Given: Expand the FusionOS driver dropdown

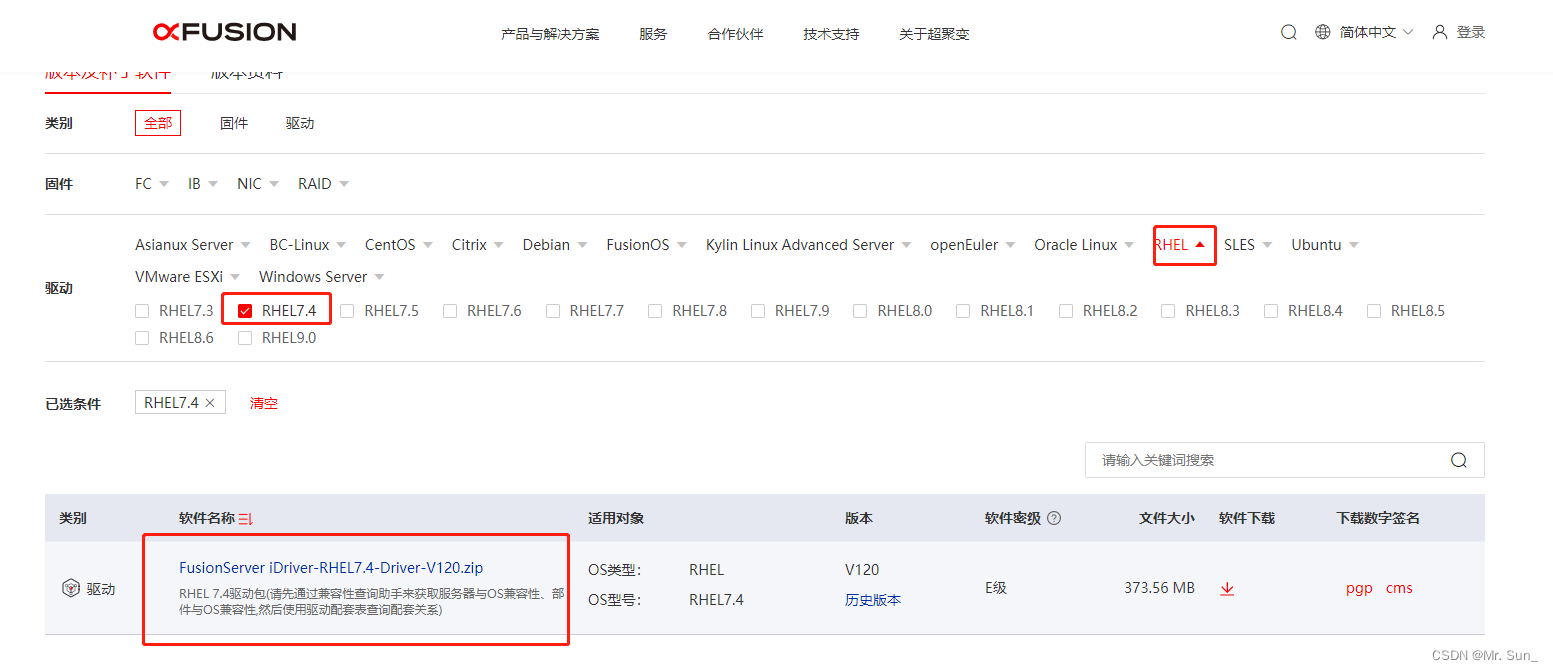Looking at the screenshot, I should point(647,245).
